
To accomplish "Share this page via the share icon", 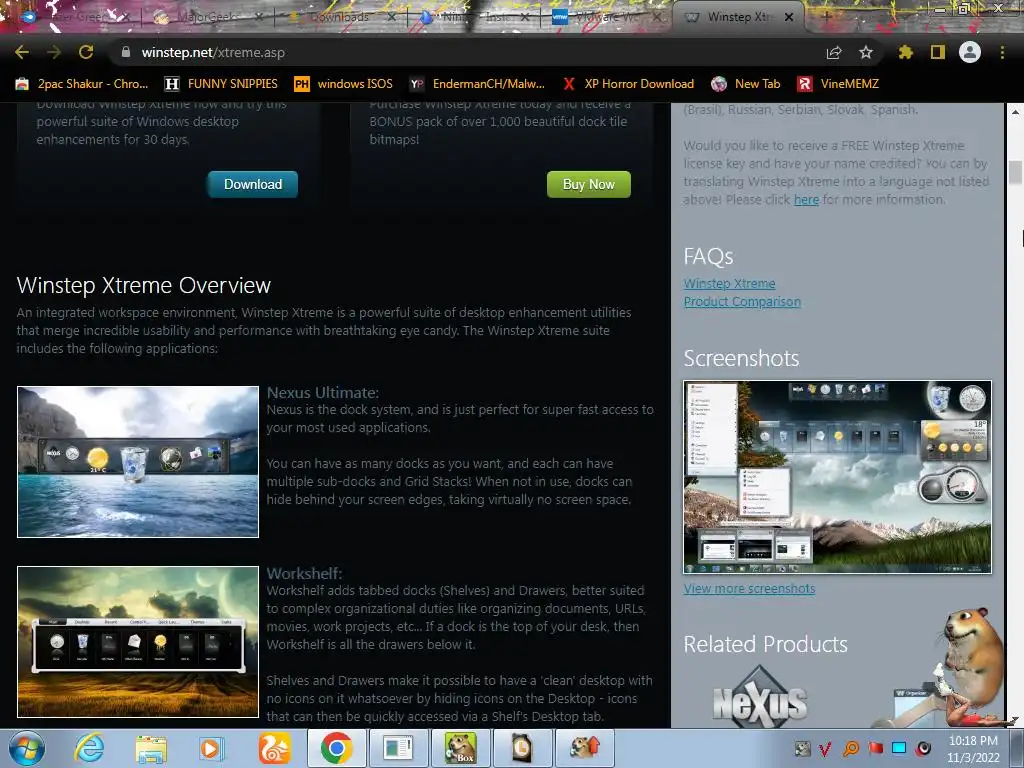I will coord(834,52).
